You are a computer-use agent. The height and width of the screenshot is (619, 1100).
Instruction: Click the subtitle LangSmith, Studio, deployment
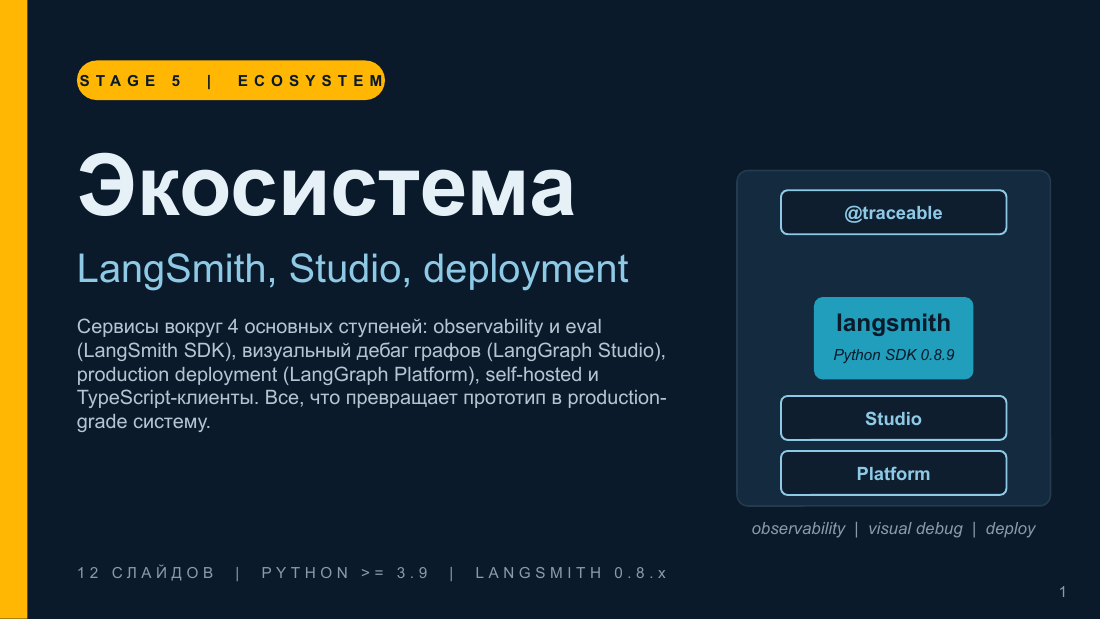point(352,268)
